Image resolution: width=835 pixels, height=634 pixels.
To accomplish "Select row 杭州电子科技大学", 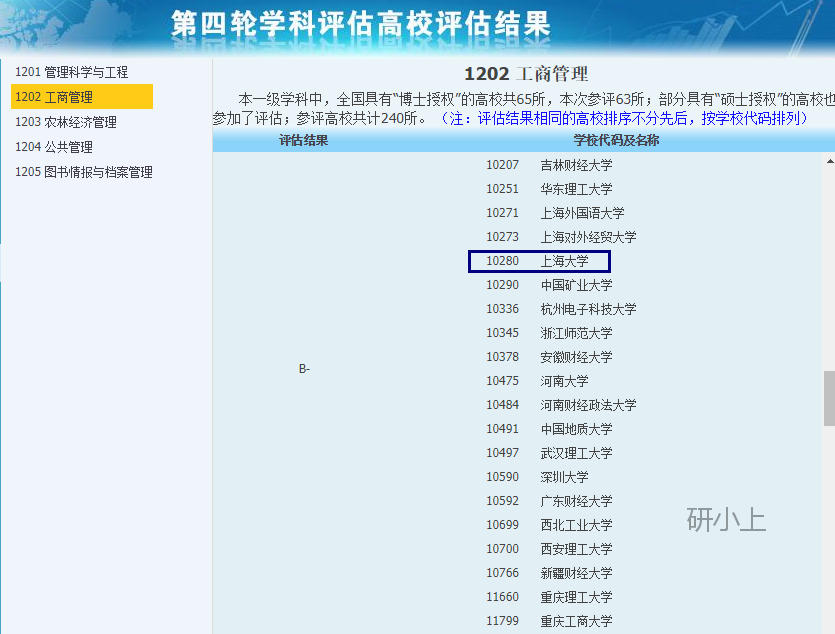I will (561, 309).
